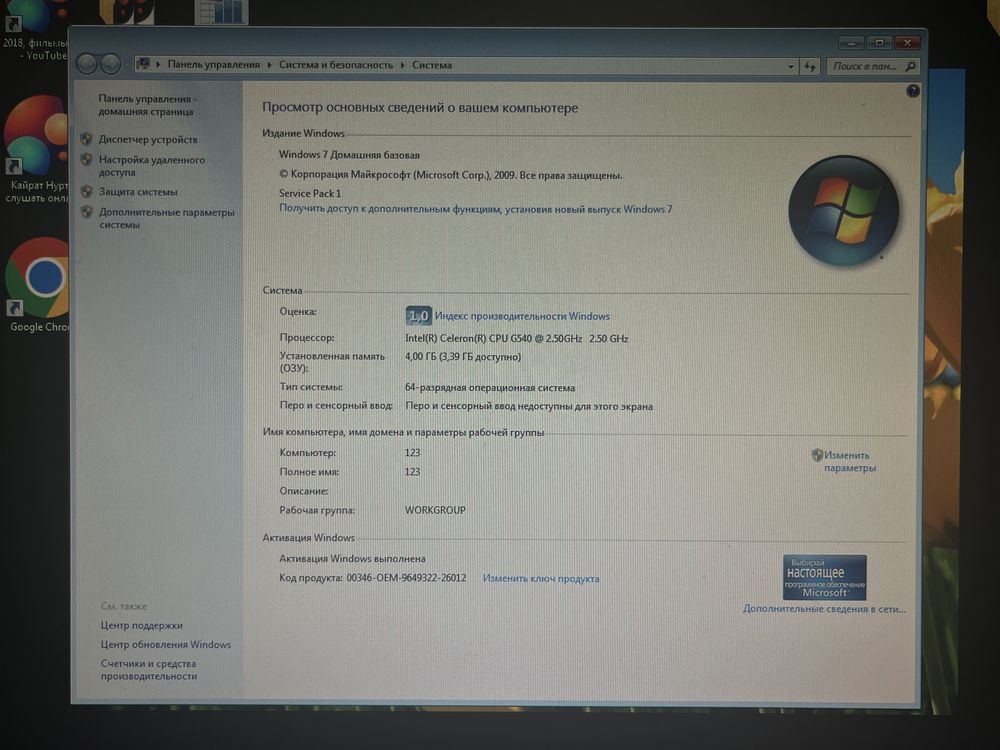1000x750 pixels.
Task: Open Настройка удаленного доступа
Action: pyautogui.click(x=152, y=166)
